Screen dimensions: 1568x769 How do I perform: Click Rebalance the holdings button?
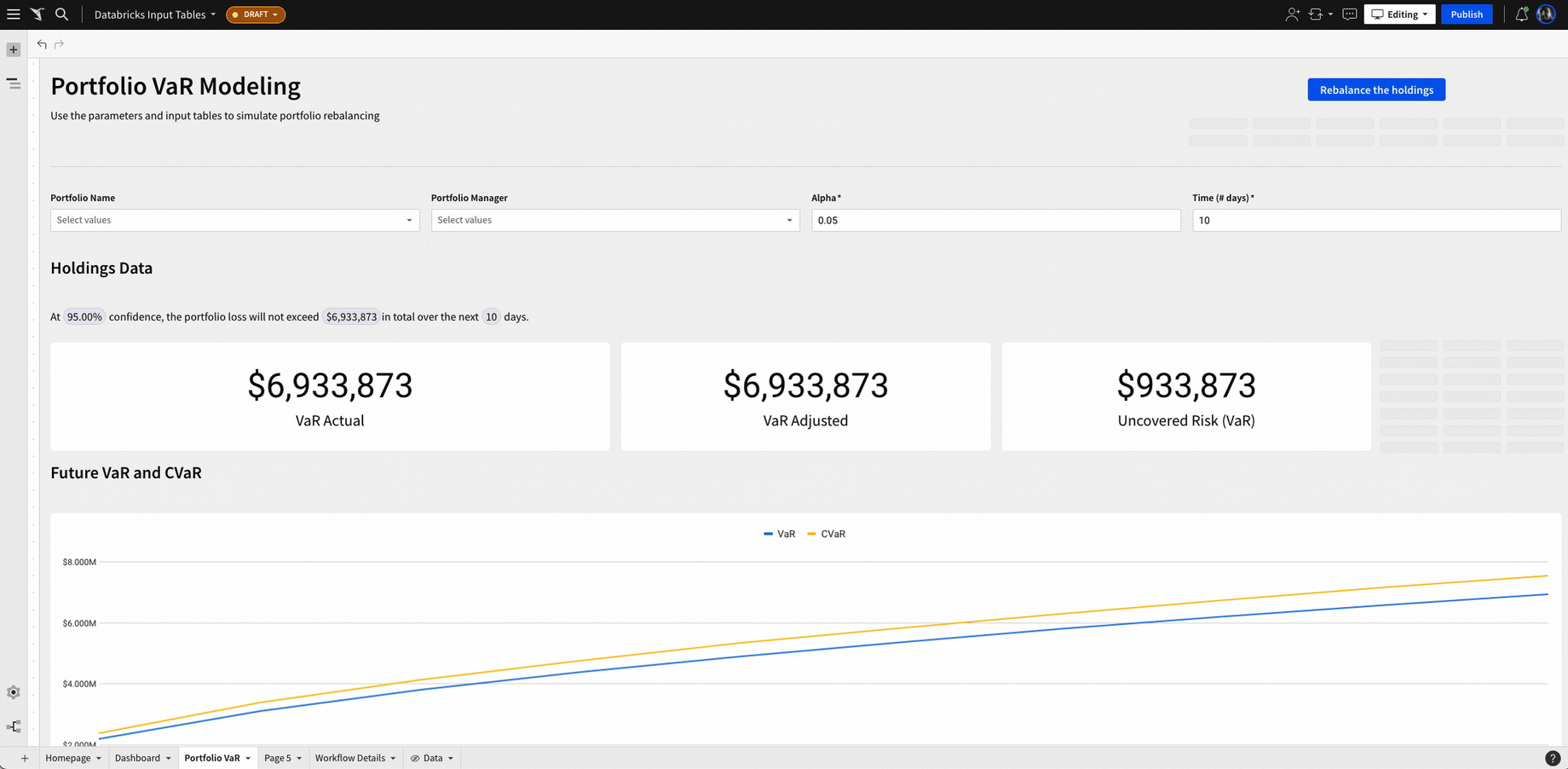click(1376, 90)
